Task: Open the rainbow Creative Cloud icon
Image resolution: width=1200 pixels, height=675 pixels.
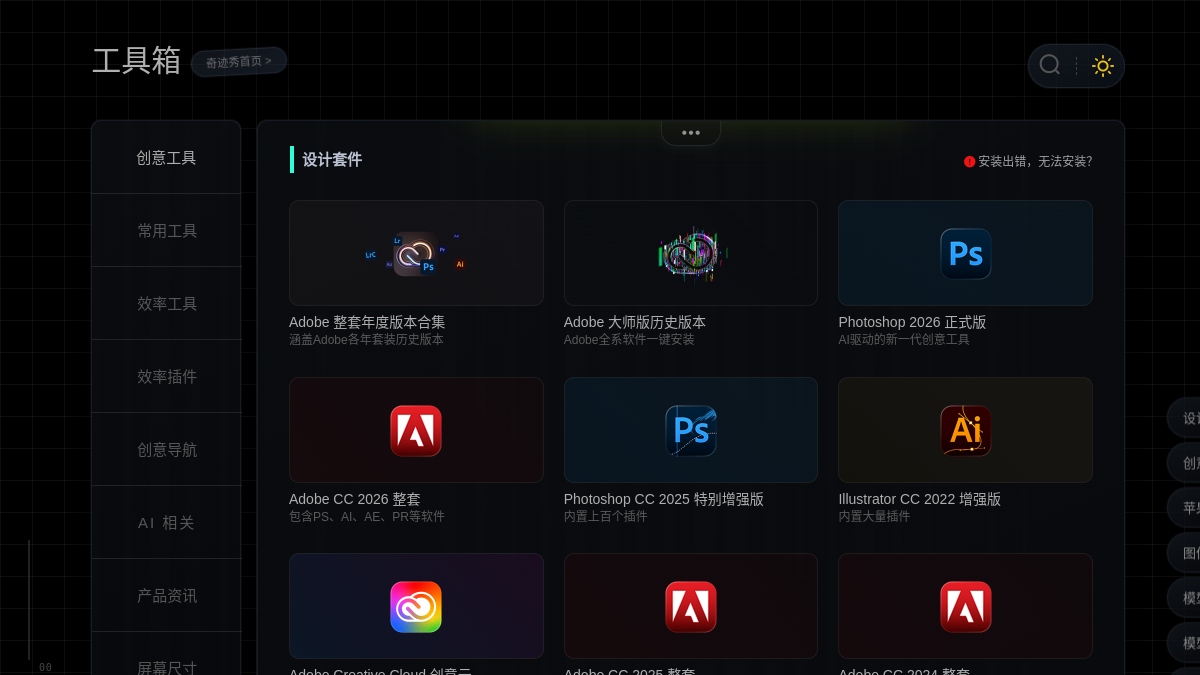Action: [416, 606]
